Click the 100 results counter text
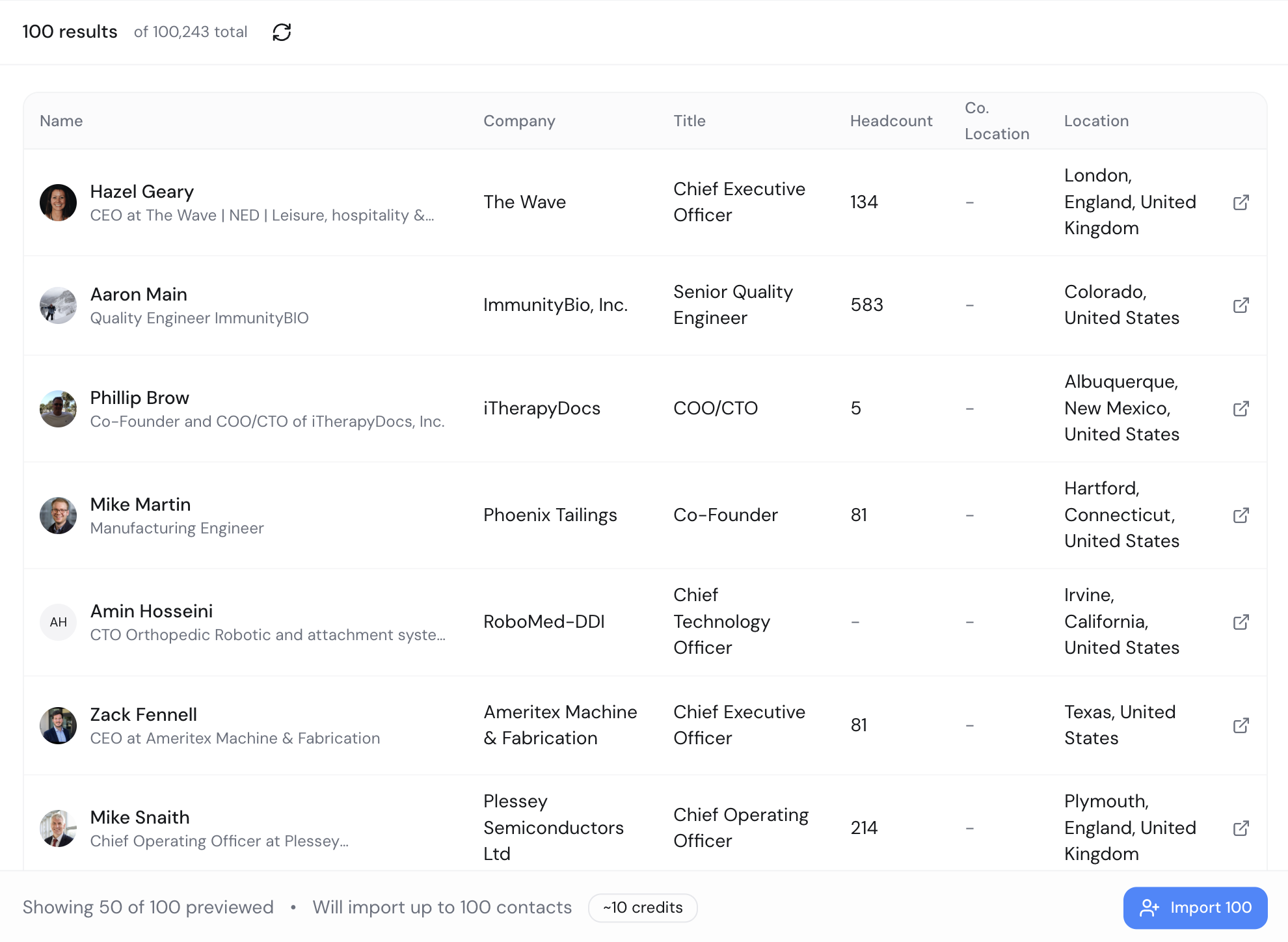 [x=70, y=31]
